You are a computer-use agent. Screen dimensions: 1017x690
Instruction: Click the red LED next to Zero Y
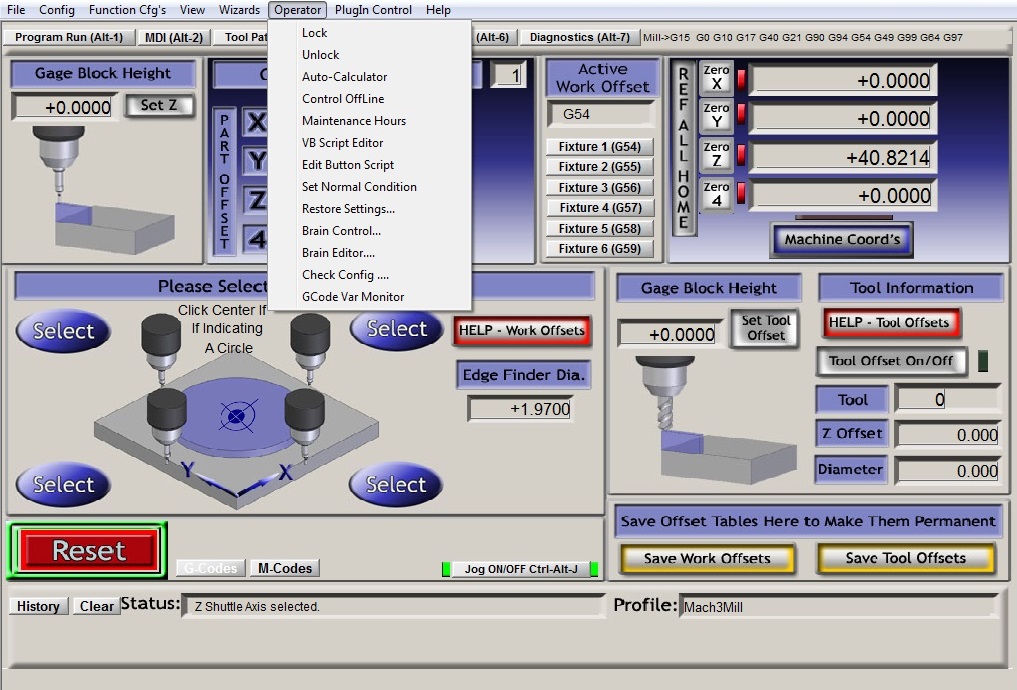point(742,117)
